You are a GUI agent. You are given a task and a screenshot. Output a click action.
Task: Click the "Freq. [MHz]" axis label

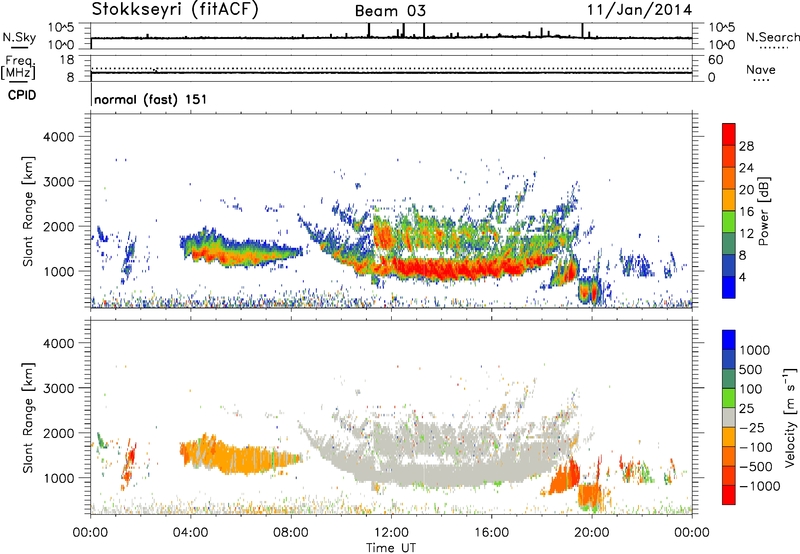[x=18, y=68]
